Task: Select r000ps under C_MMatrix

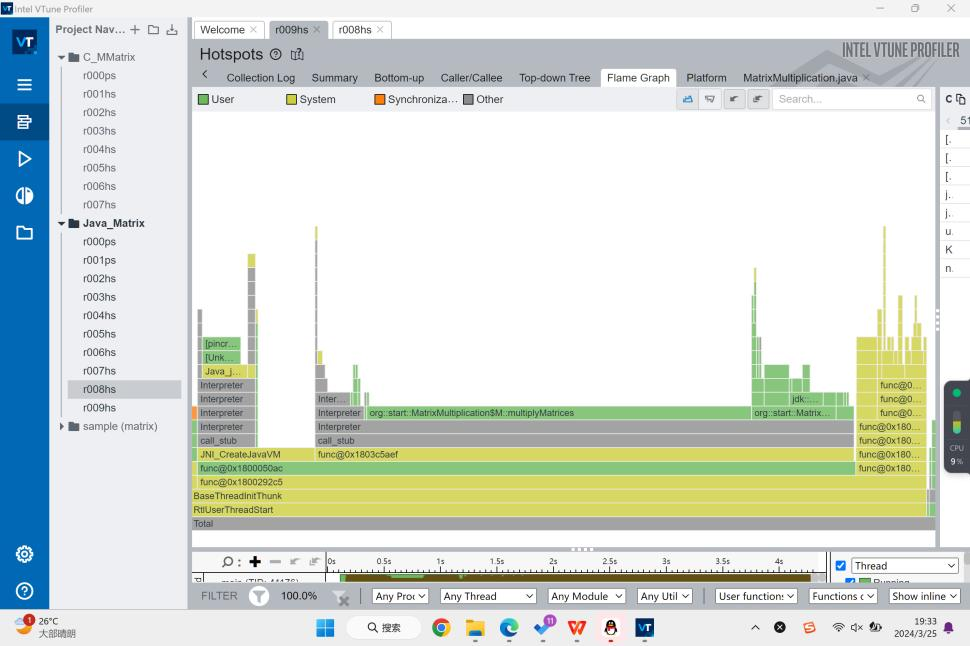Action: (100, 75)
